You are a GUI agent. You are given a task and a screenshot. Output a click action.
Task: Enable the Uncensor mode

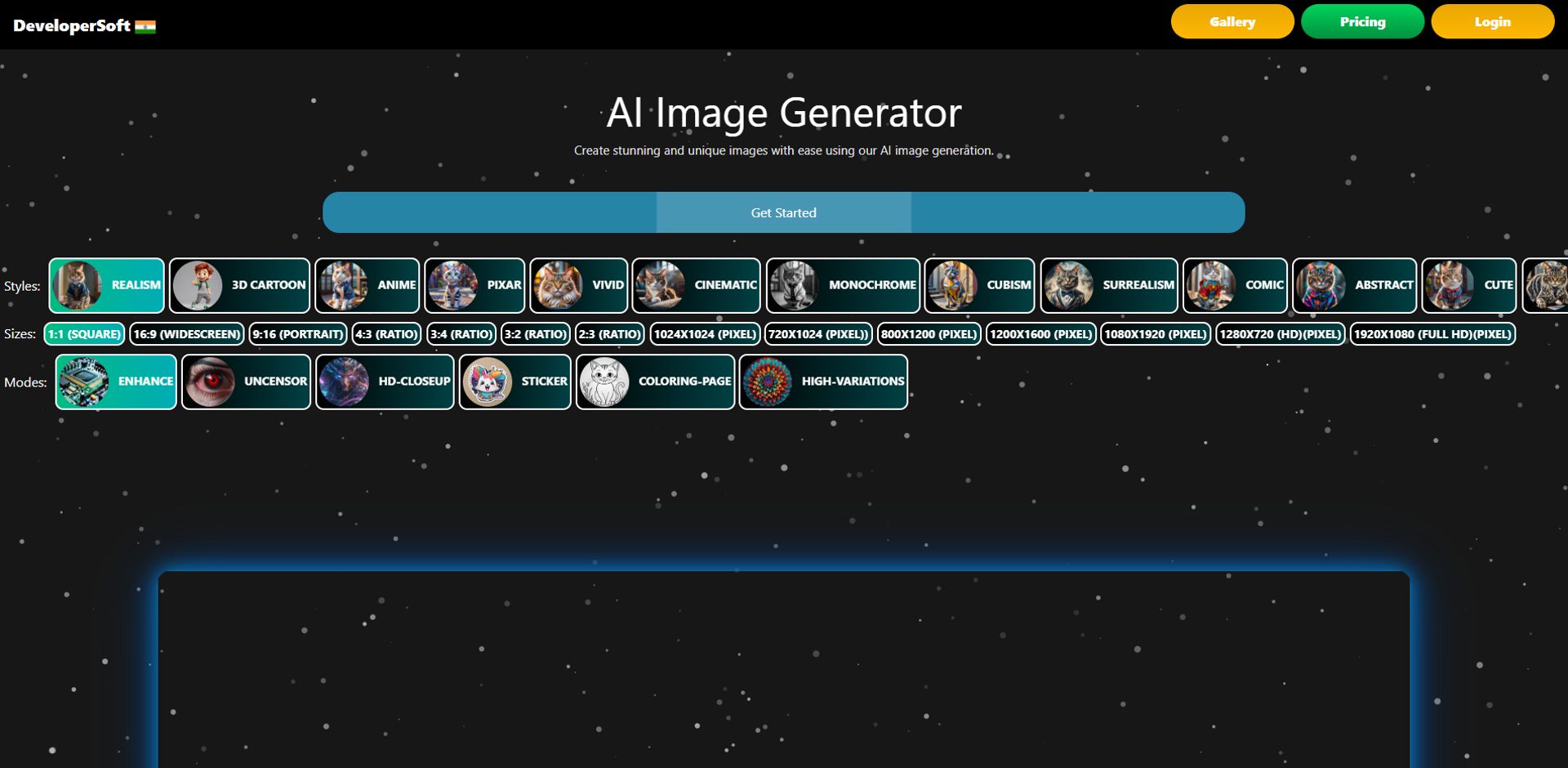(x=246, y=382)
